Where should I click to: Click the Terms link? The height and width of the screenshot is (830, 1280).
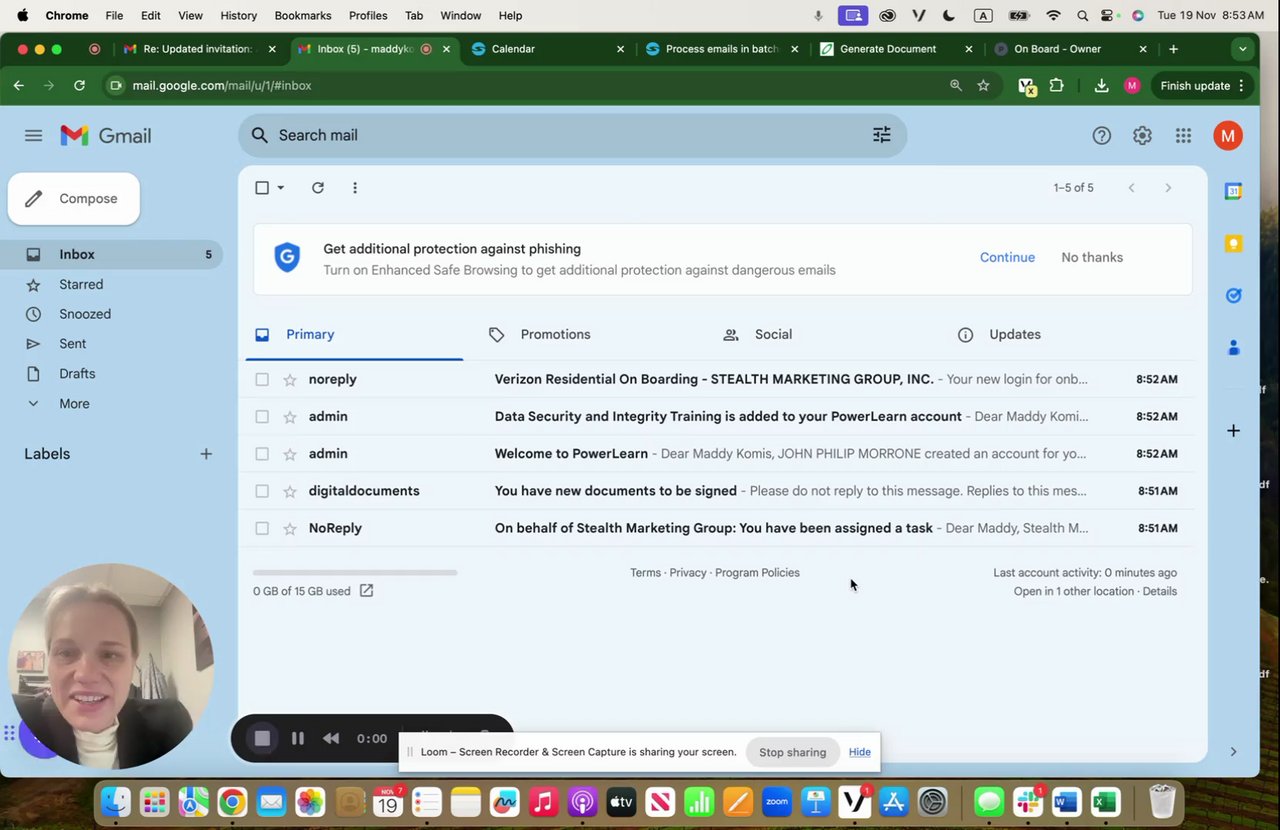(x=645, y=573)
